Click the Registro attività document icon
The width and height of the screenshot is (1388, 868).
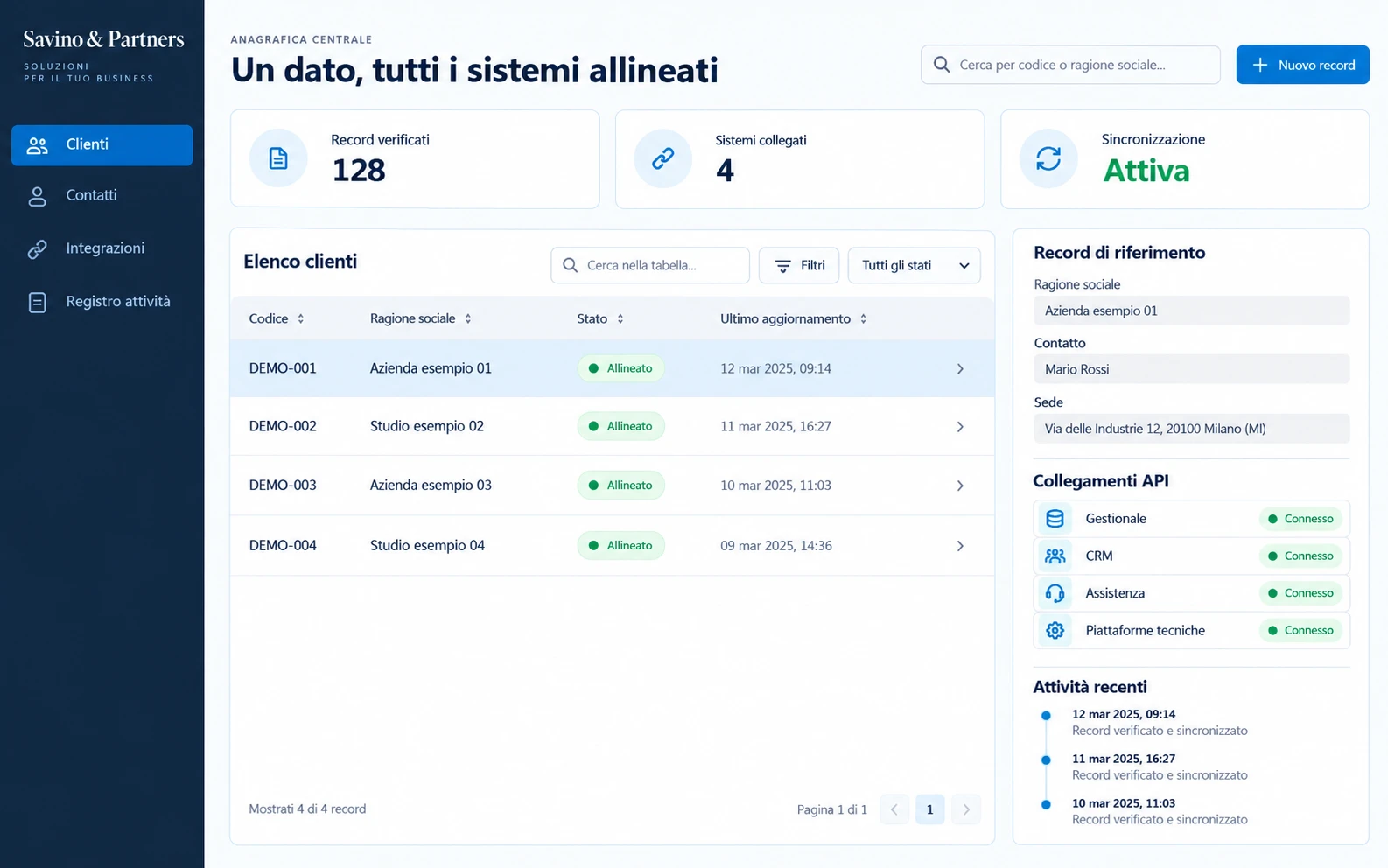point(38,302)
